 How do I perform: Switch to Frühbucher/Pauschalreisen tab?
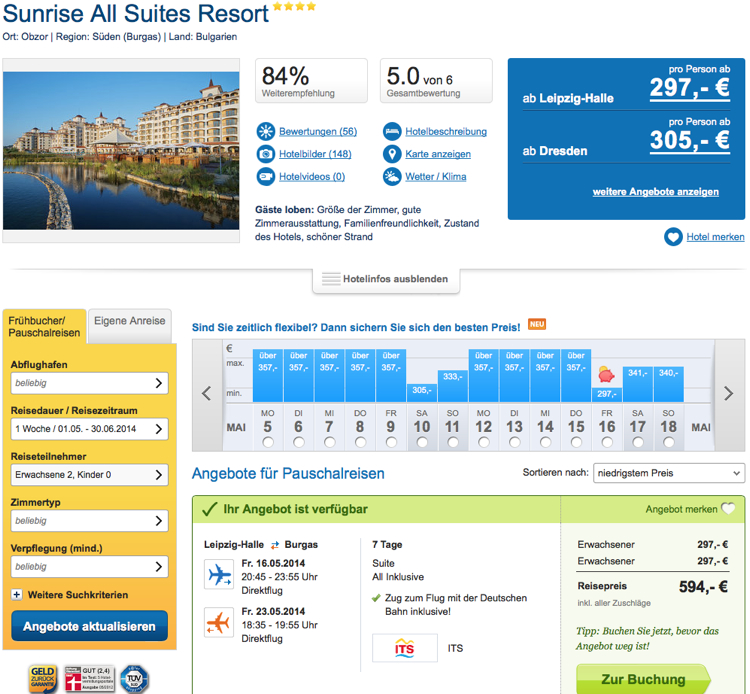(x=44, y=326)
